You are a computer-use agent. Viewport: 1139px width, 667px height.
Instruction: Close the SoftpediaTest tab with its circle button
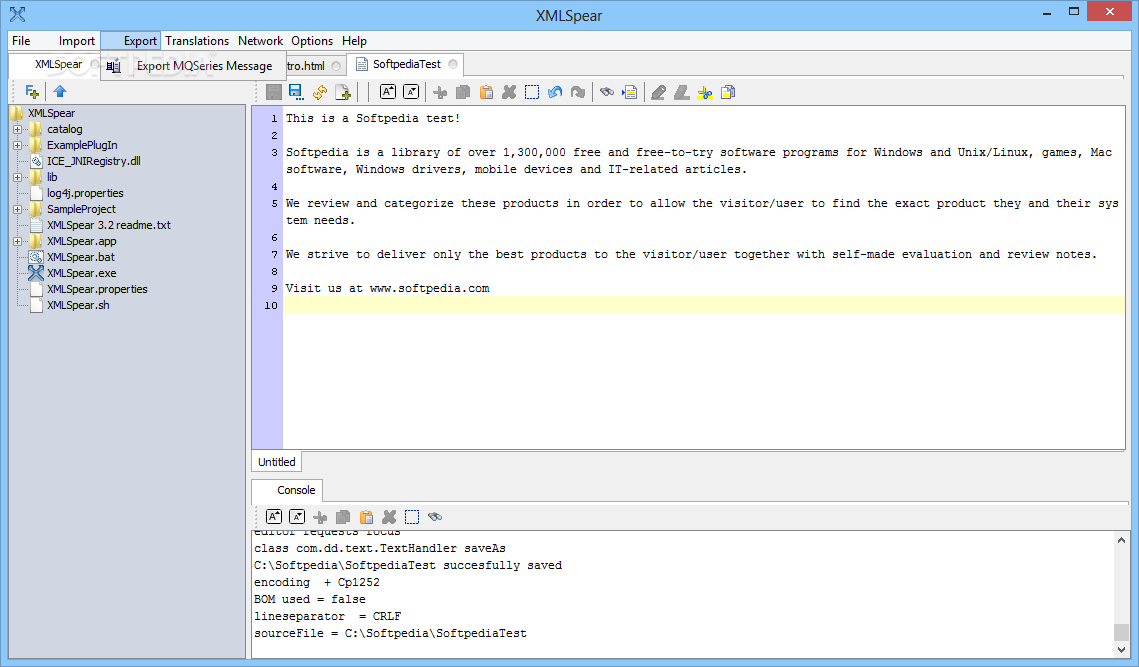(453, 64)
